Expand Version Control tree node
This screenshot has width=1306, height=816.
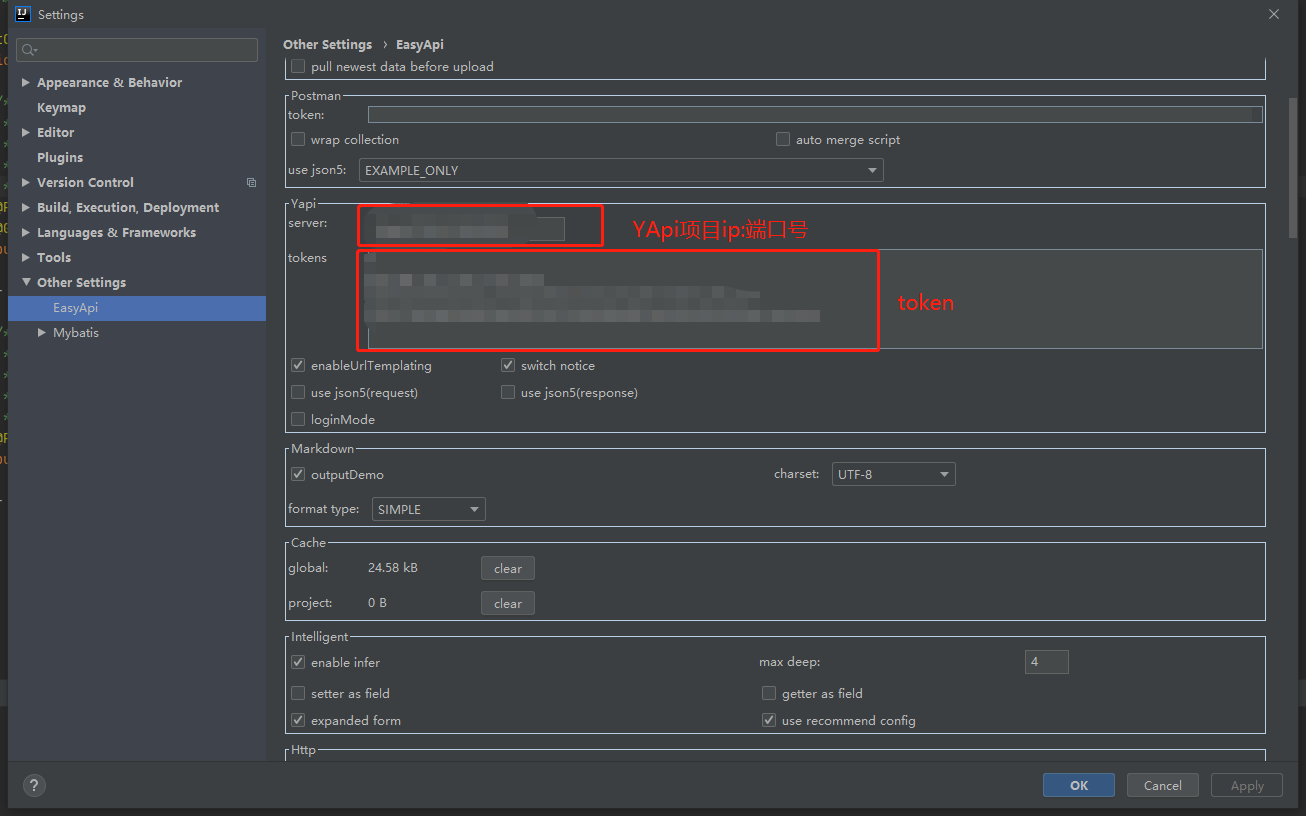coord(26,183)
